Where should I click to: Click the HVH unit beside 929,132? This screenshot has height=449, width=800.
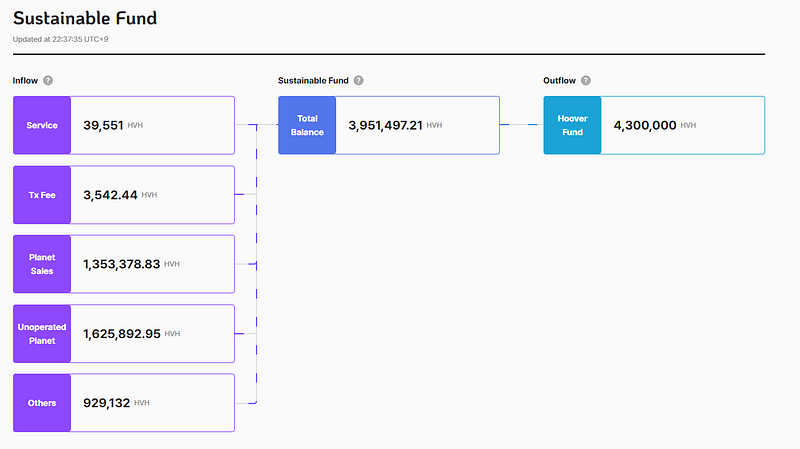click(x=142, y=403)
